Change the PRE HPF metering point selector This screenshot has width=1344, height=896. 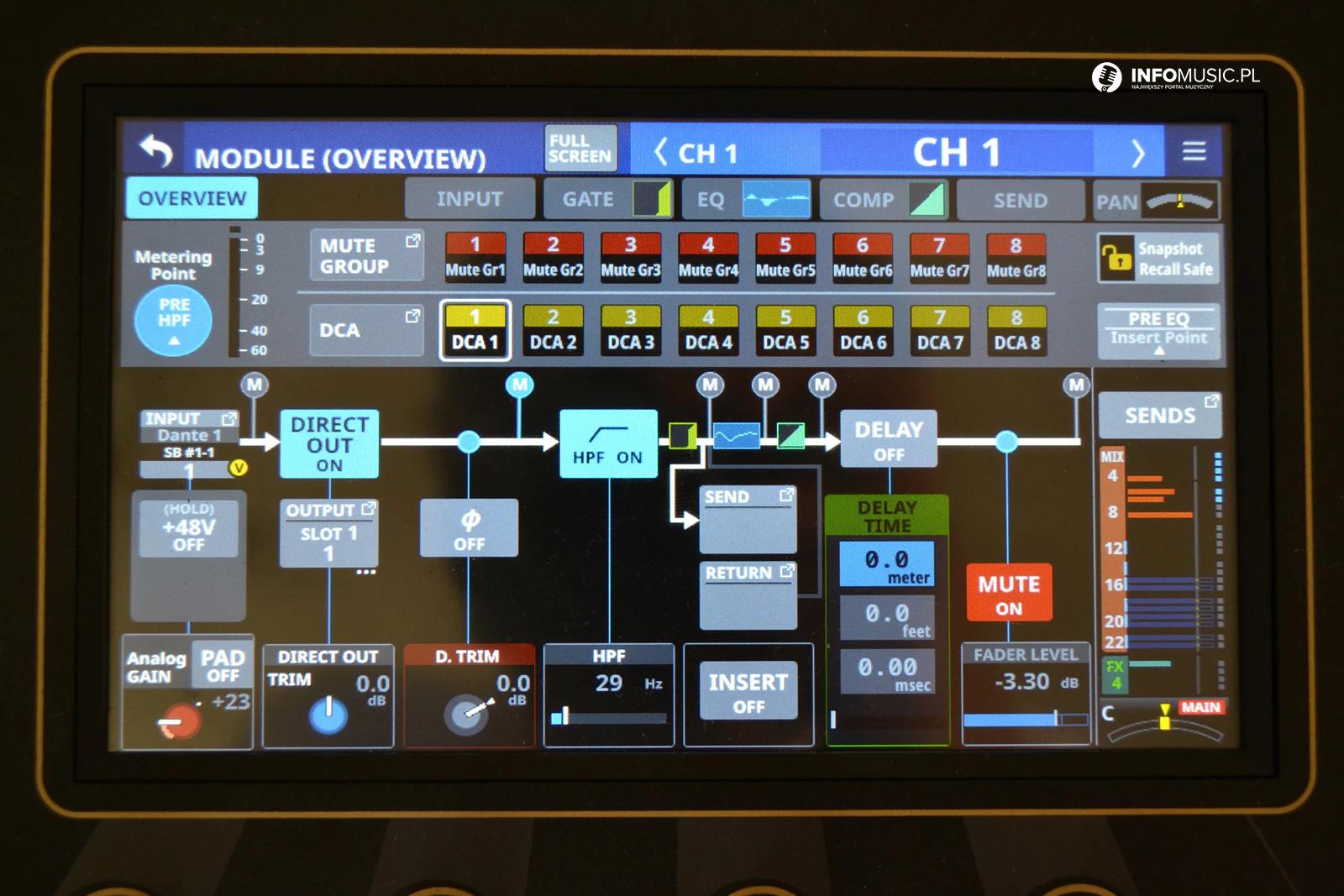click(x=174, y=320)
